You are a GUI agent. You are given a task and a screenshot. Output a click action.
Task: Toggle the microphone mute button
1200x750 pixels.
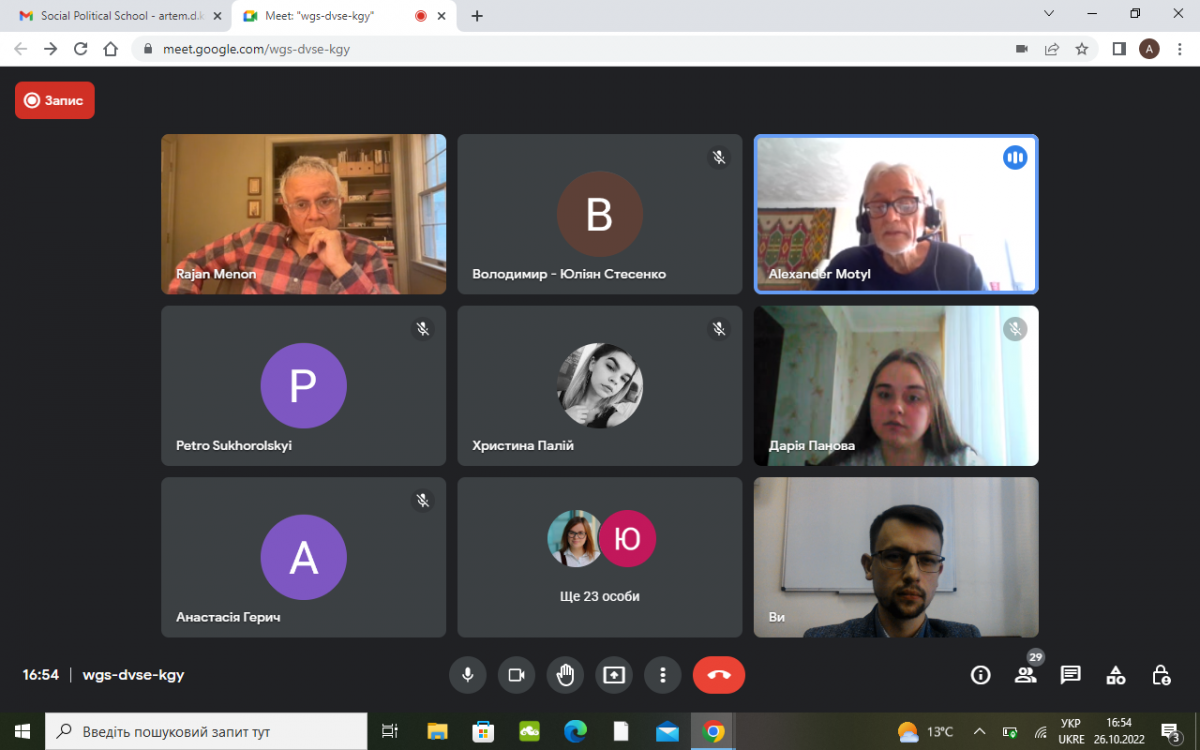(467, 675)
